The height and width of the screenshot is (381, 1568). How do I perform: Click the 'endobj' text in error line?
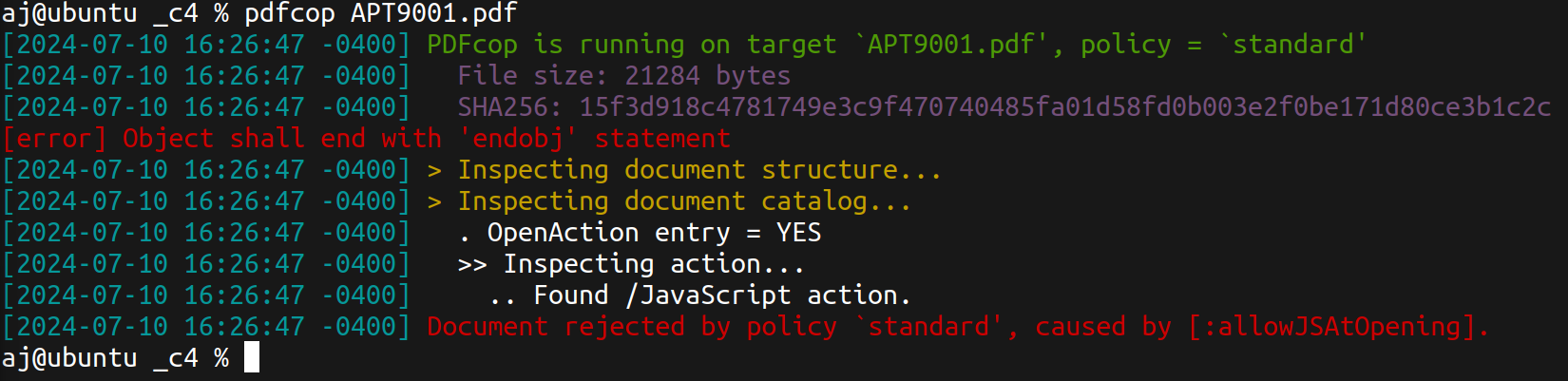518,139
